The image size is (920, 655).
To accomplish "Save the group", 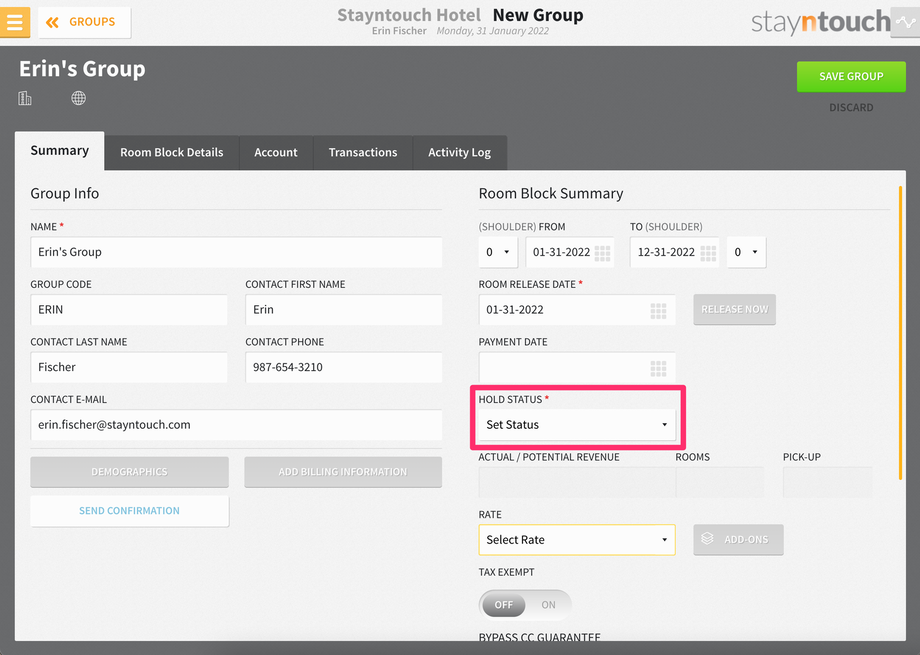I will pos(851,76).
